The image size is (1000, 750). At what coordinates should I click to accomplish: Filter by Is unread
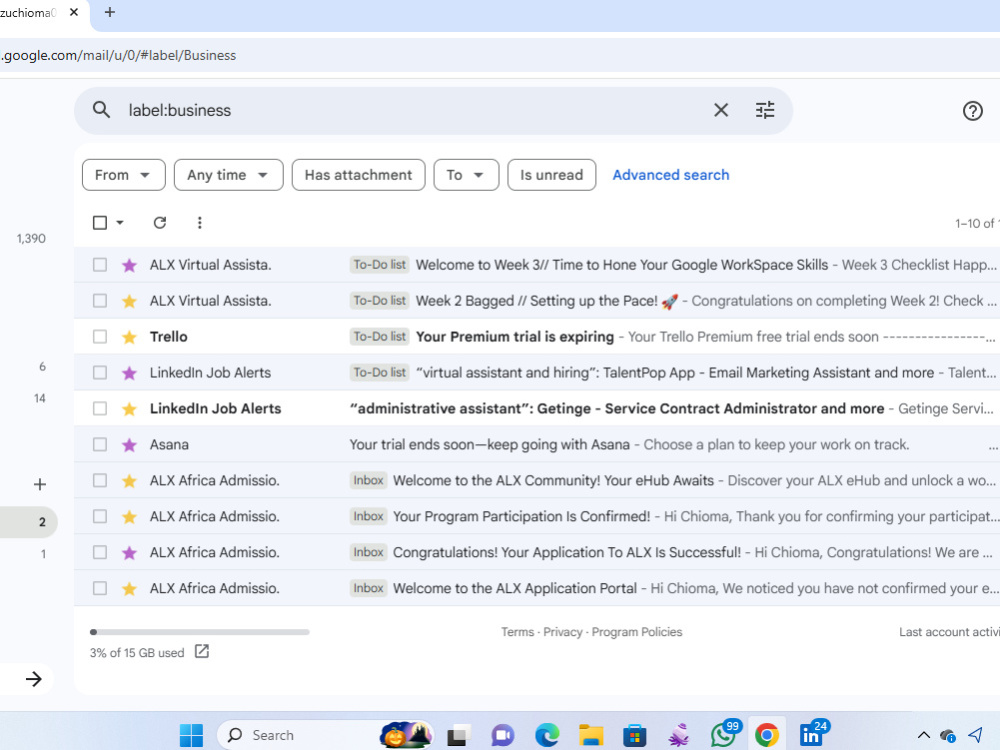pos(552,175)
